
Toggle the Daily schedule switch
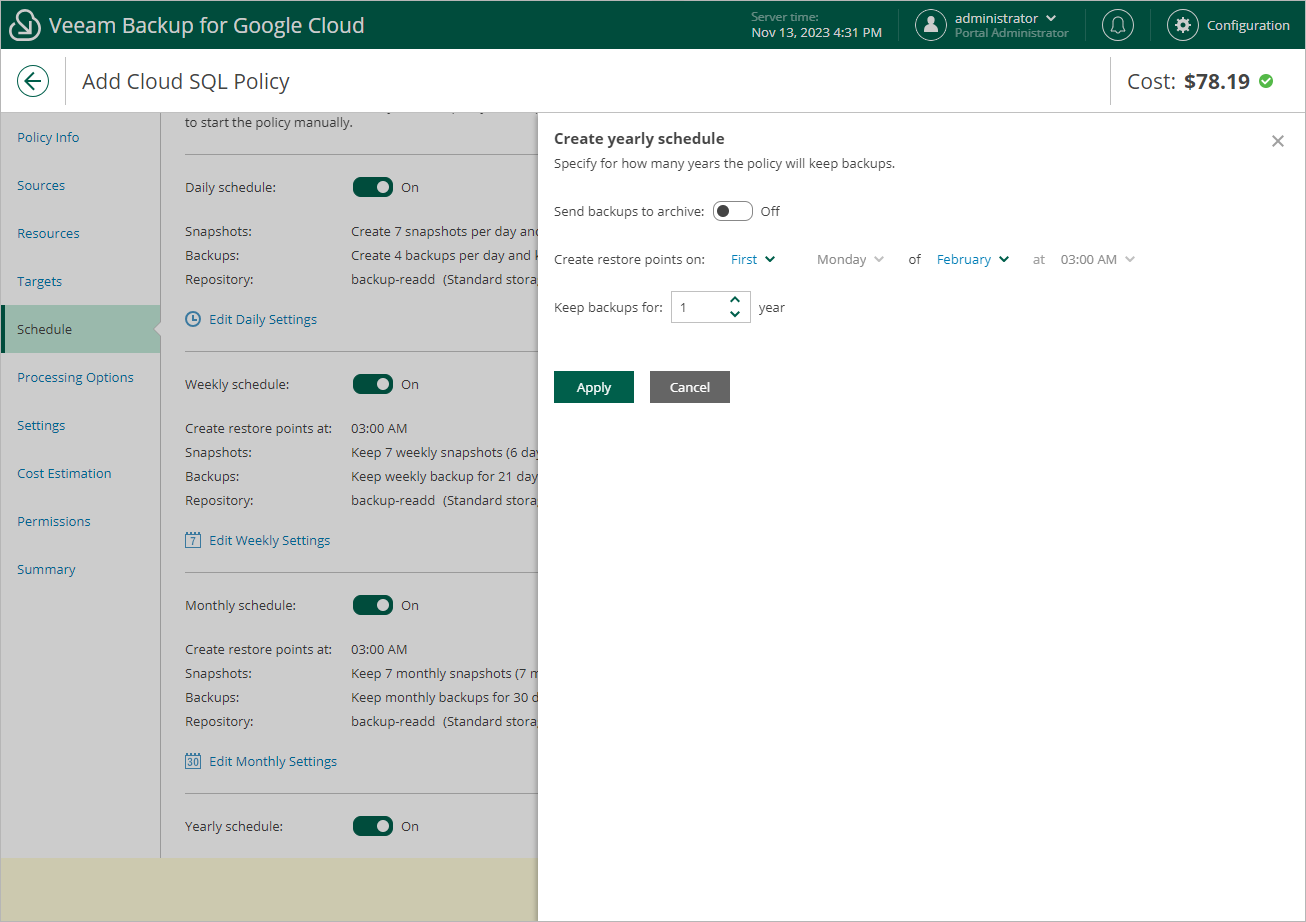pos(373,187)
